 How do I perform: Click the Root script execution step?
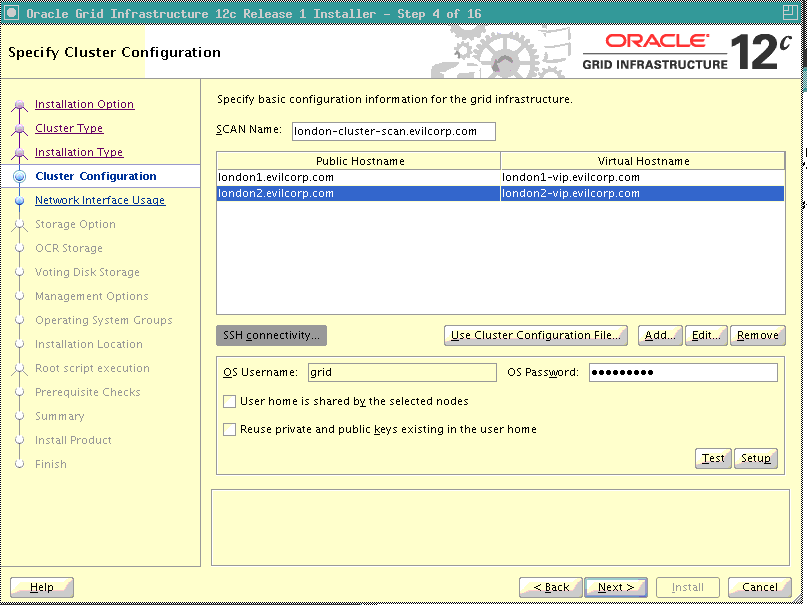click(92, 368)
